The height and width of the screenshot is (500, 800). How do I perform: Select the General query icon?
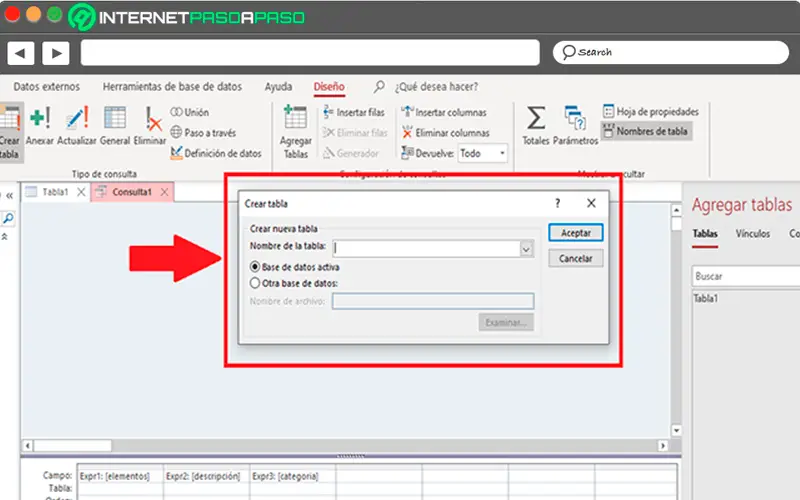coord(115,126)
